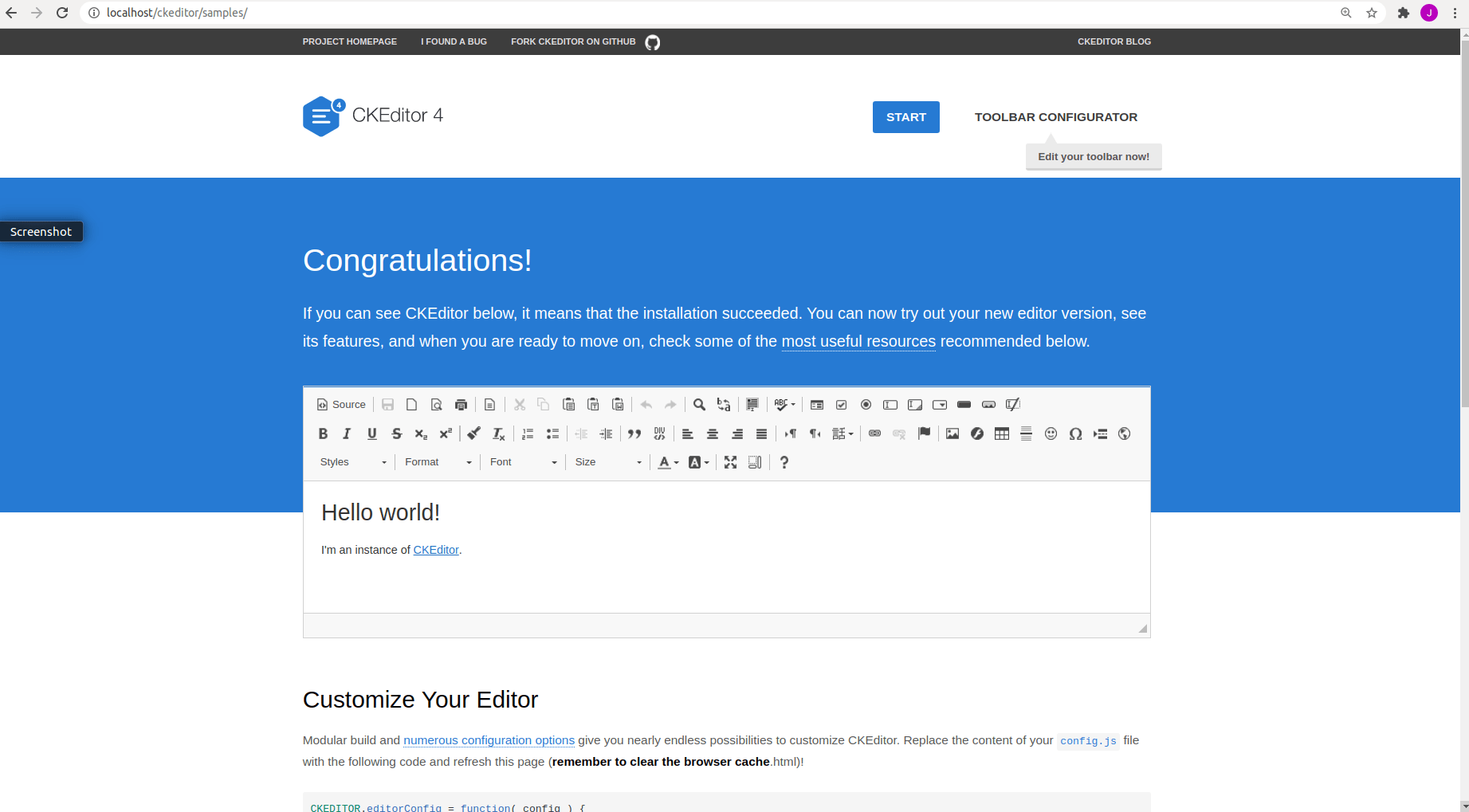This screenshot has width=1469, height=812.
Task: Open the Smiley picker
Action: click(x=1051, y=433)
